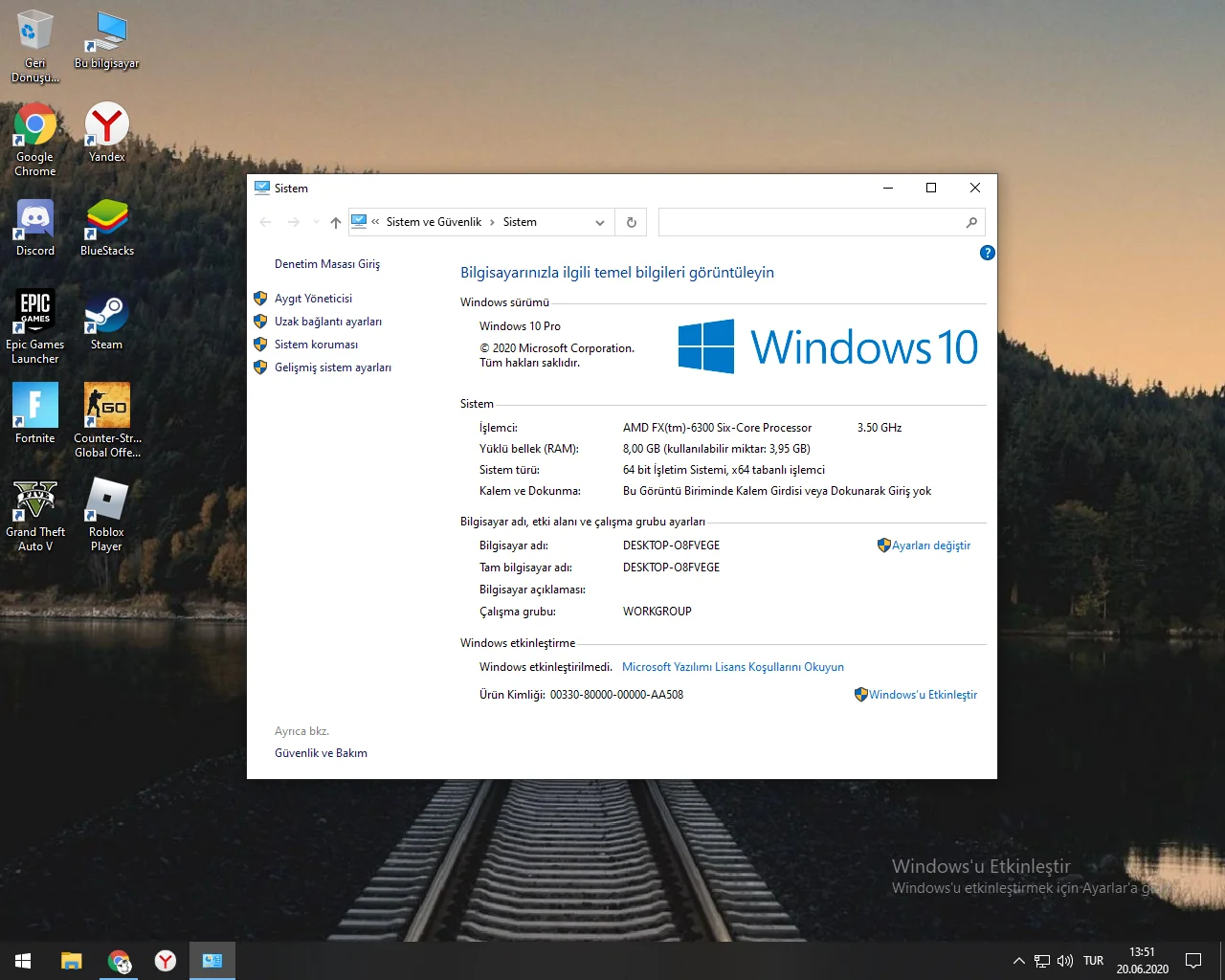Expand the chevron after Sistem ve Güvenlik
This screenshot has height=980, width=1225.
point(493,222)
